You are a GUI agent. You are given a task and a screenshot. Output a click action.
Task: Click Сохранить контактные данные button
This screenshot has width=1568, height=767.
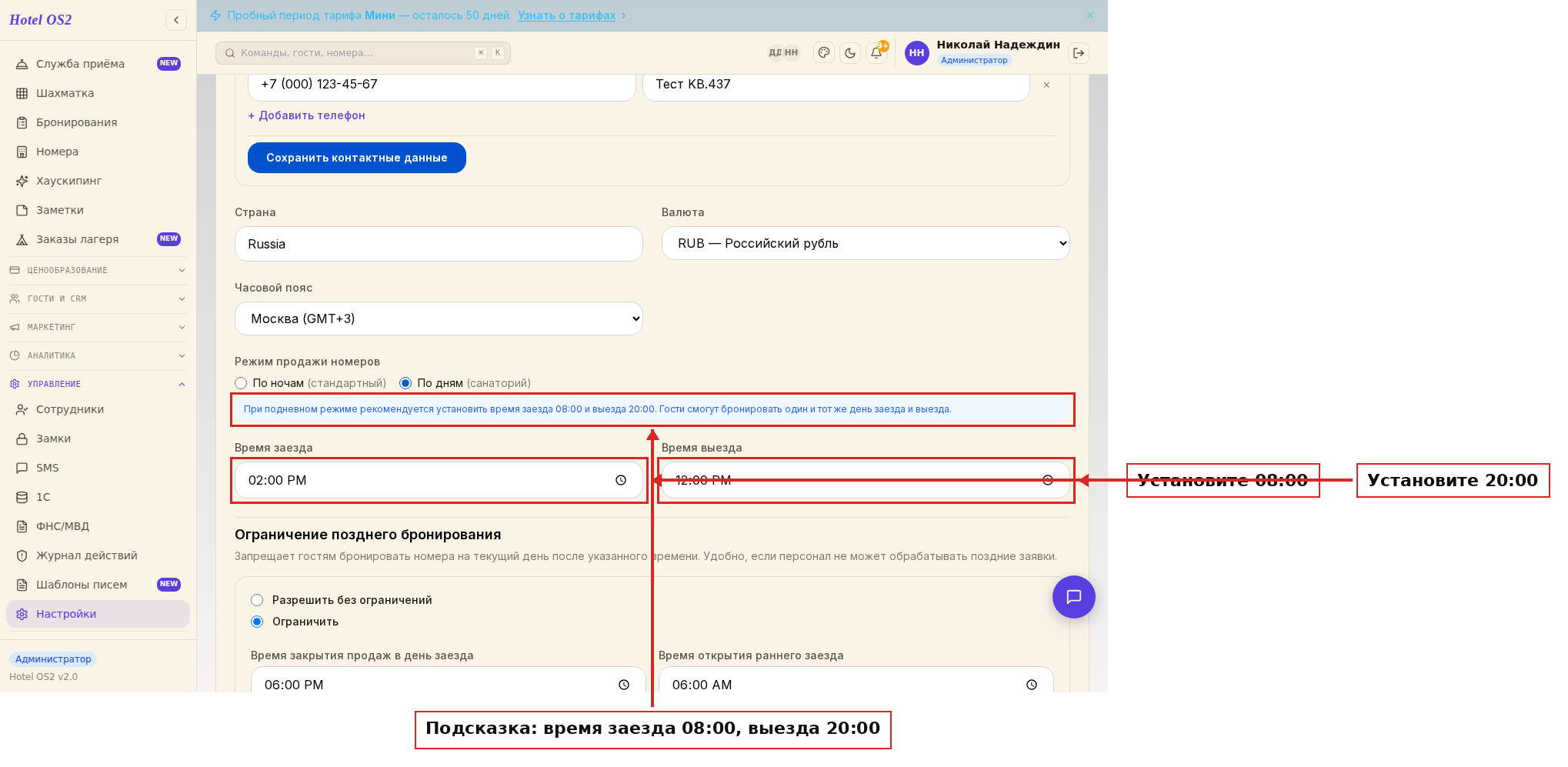(357, 158)
